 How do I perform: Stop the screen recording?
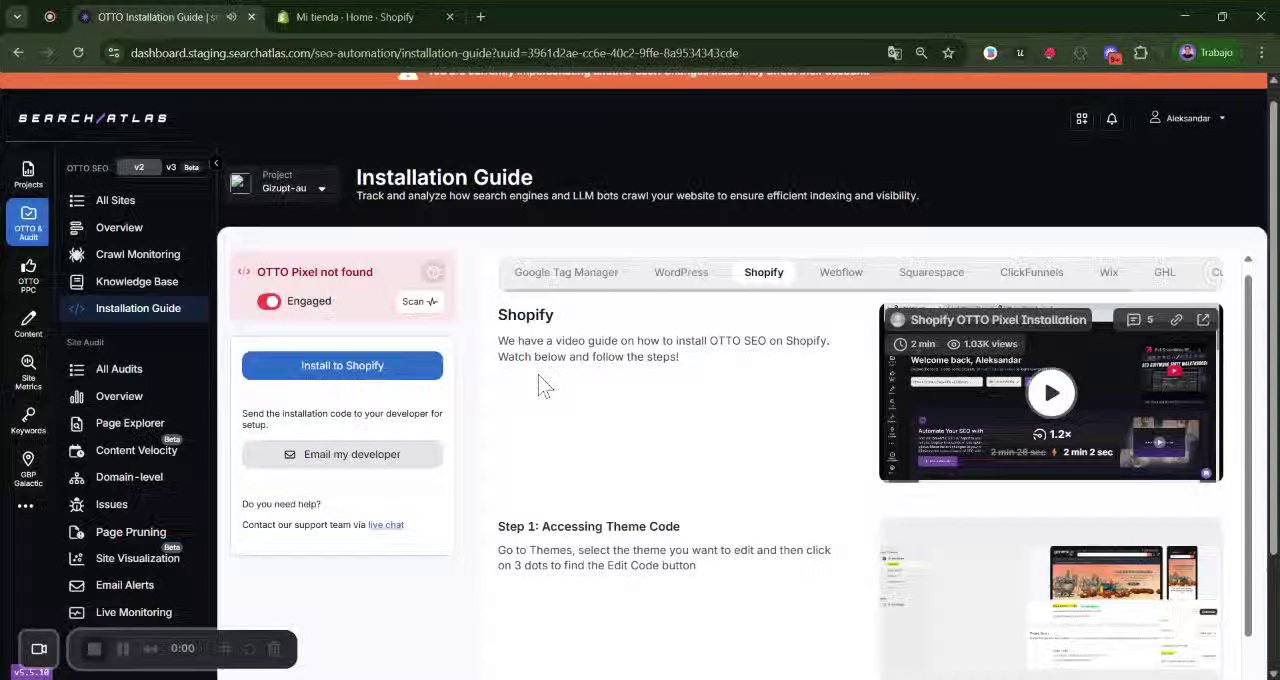pos(94,648)
